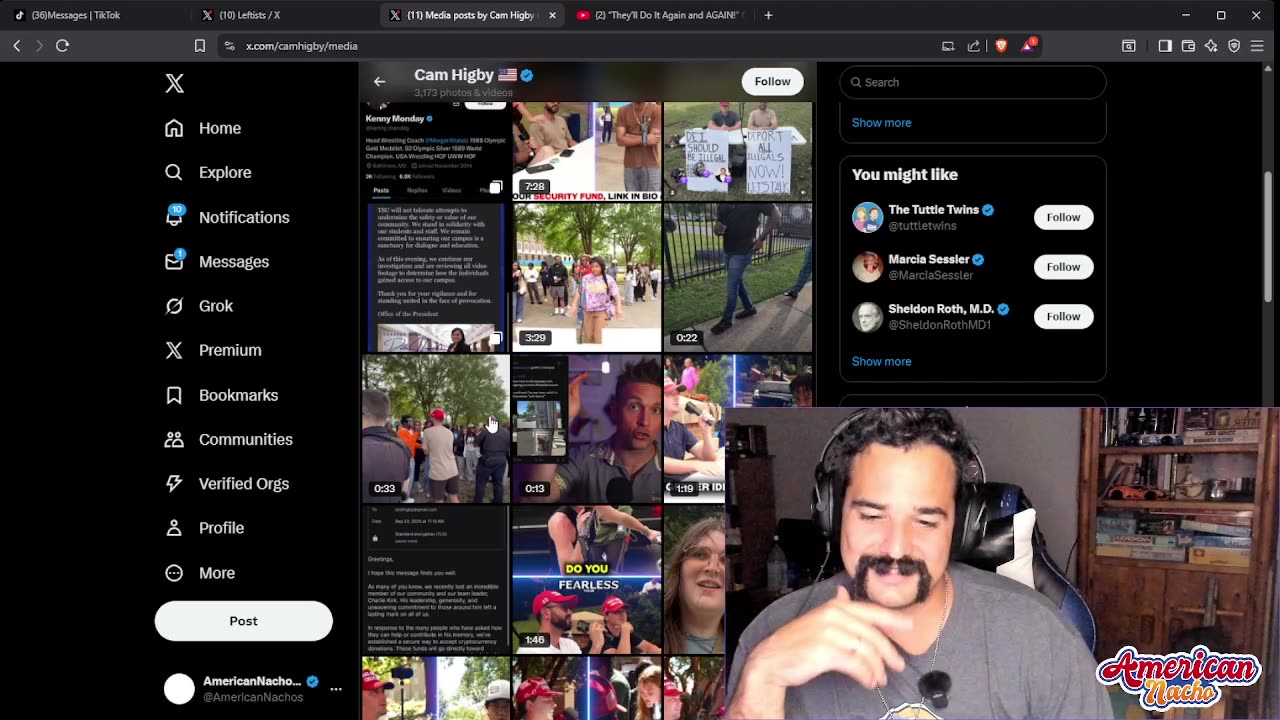Open the X logo home link
1280x720 pixels.
[x=174, y=83]
